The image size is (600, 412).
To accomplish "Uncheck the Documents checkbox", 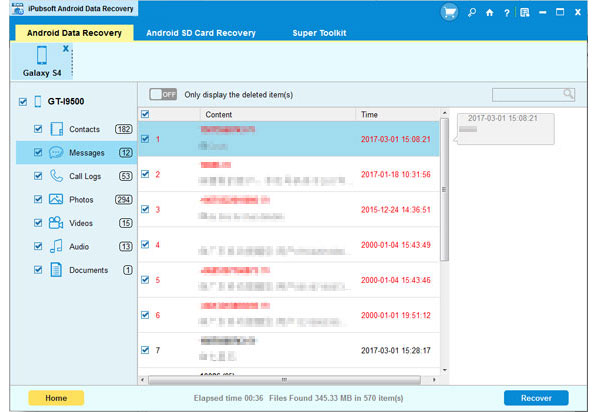I will [38, 270].
